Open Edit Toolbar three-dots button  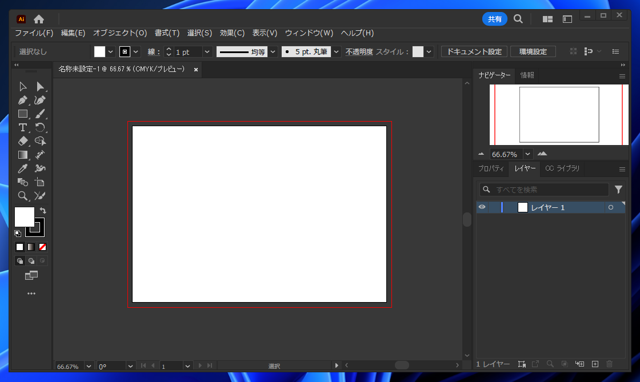coord(31,293)
